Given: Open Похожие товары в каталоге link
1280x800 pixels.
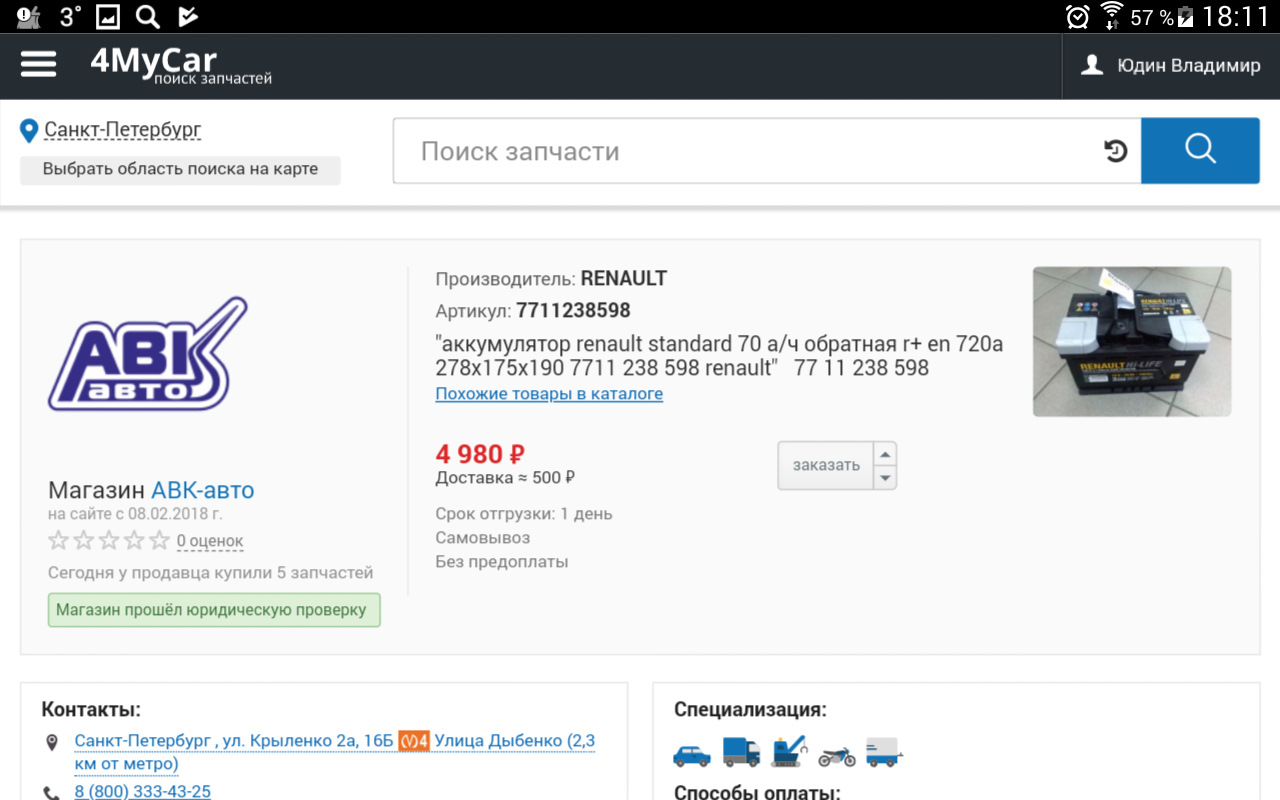Looking at the screenshot, I should [x=549, y=394].
